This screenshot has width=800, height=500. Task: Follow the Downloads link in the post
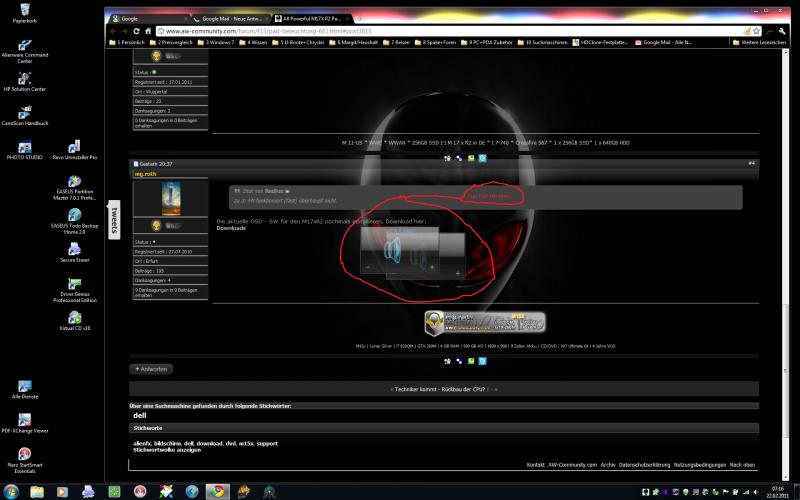pos(231,228)
